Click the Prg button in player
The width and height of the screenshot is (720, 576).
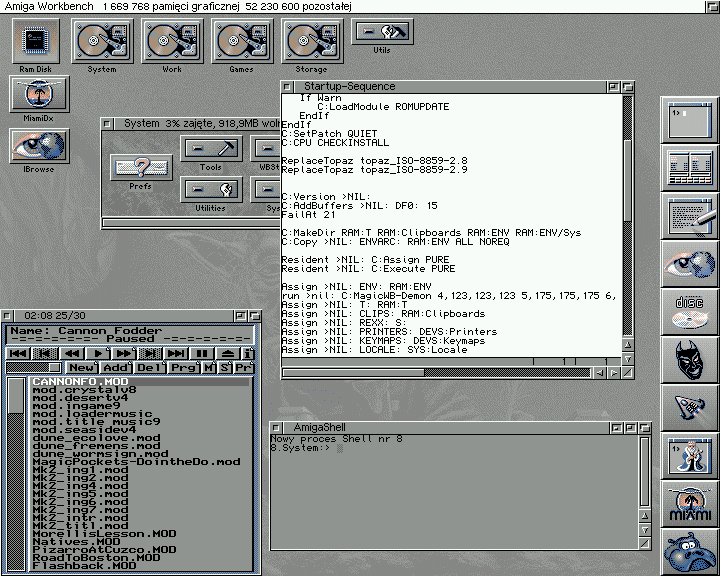[184, 367]
